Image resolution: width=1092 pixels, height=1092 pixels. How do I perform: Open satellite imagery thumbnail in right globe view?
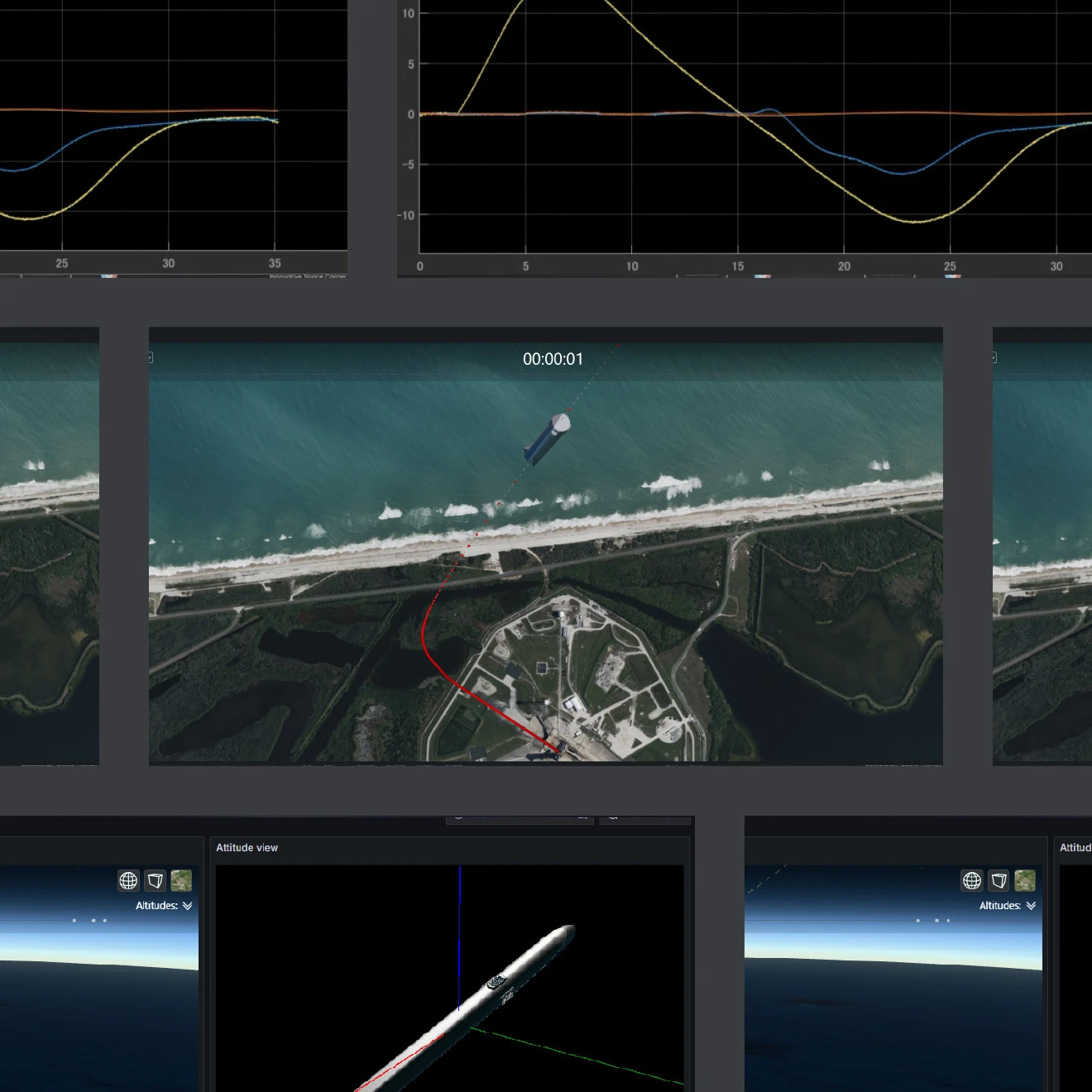coord(1025,880)
